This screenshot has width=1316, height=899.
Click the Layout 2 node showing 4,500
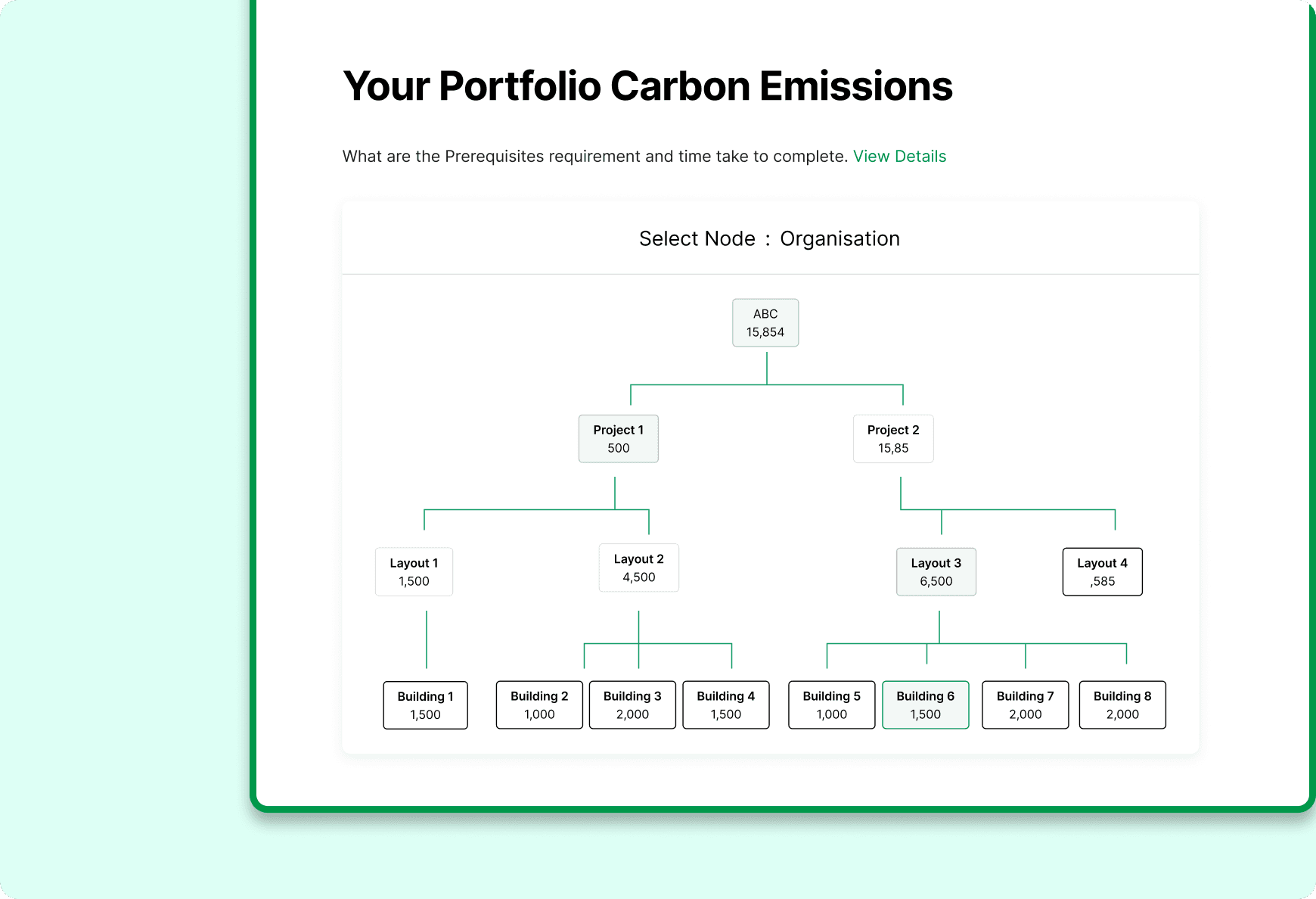pyautogui.click(x=639, y=568)
